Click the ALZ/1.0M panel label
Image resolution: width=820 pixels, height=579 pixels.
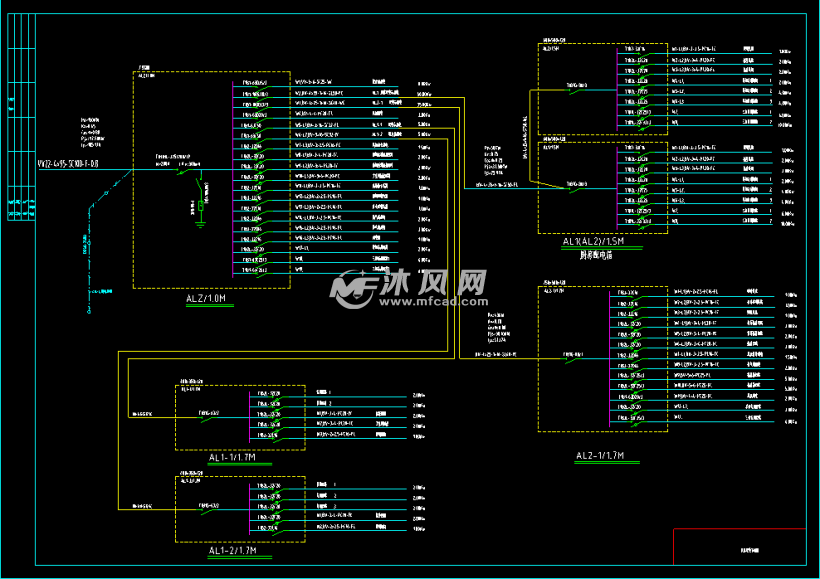tap(207, 299)
